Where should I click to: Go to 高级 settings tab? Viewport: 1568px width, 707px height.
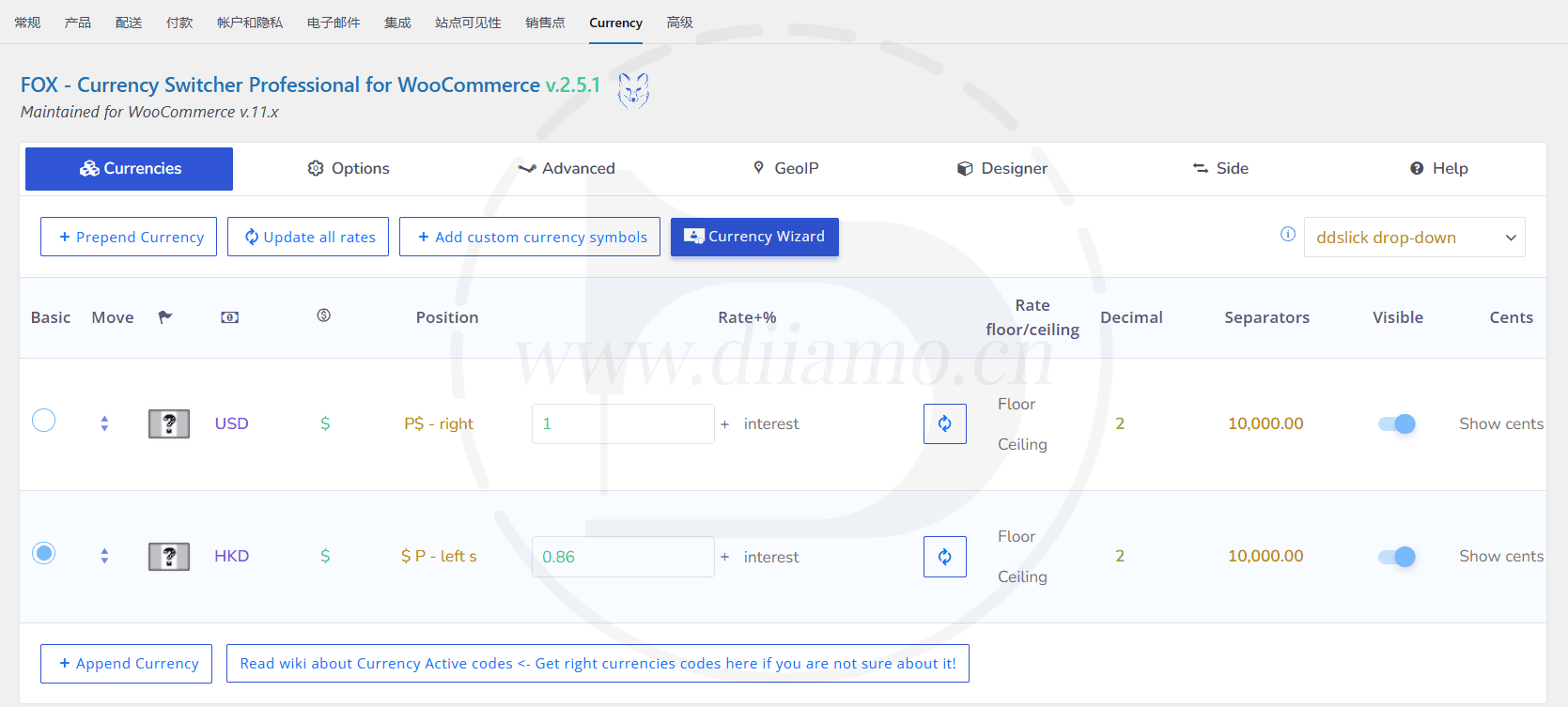coord(679,23)
